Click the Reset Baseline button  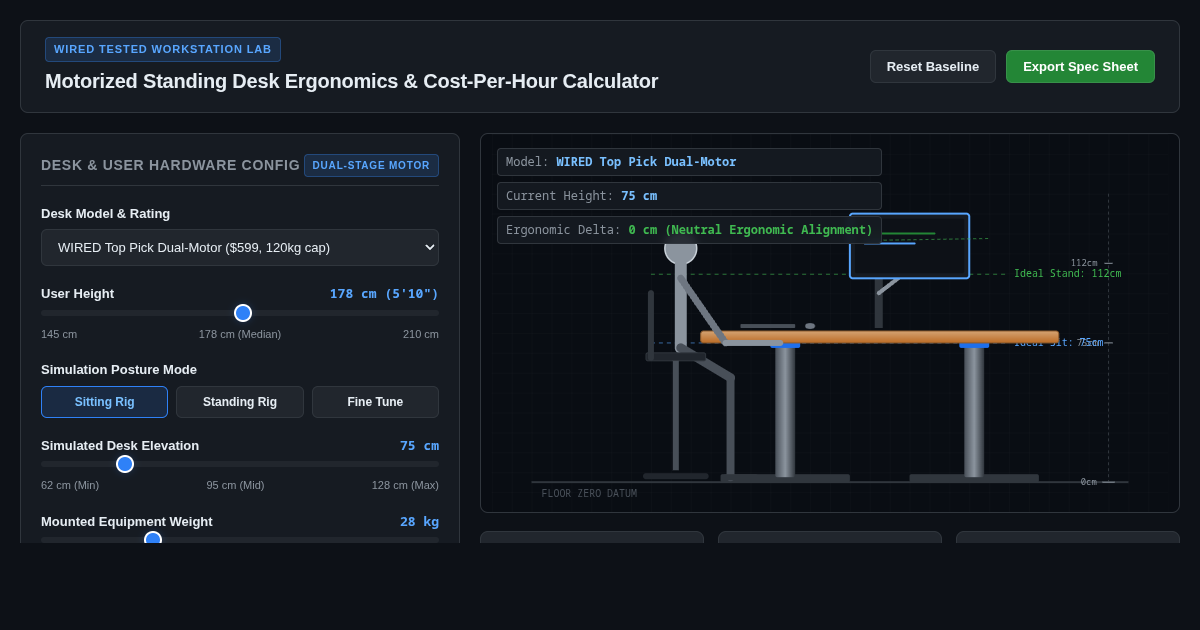933,67
